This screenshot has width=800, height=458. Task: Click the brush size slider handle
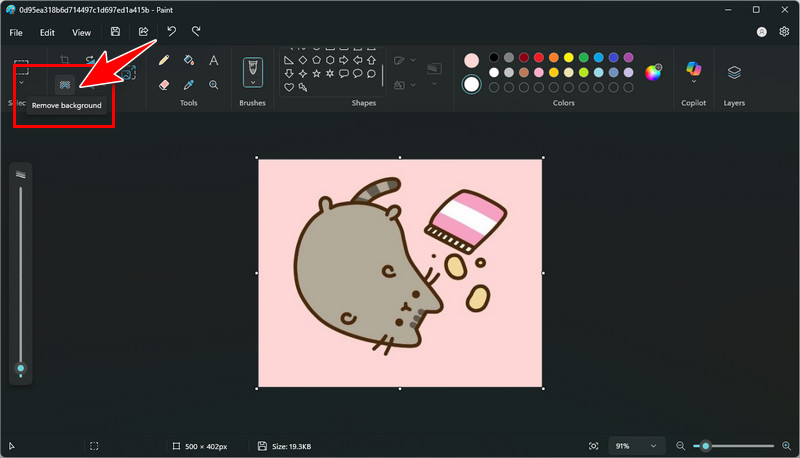(20, 368)
